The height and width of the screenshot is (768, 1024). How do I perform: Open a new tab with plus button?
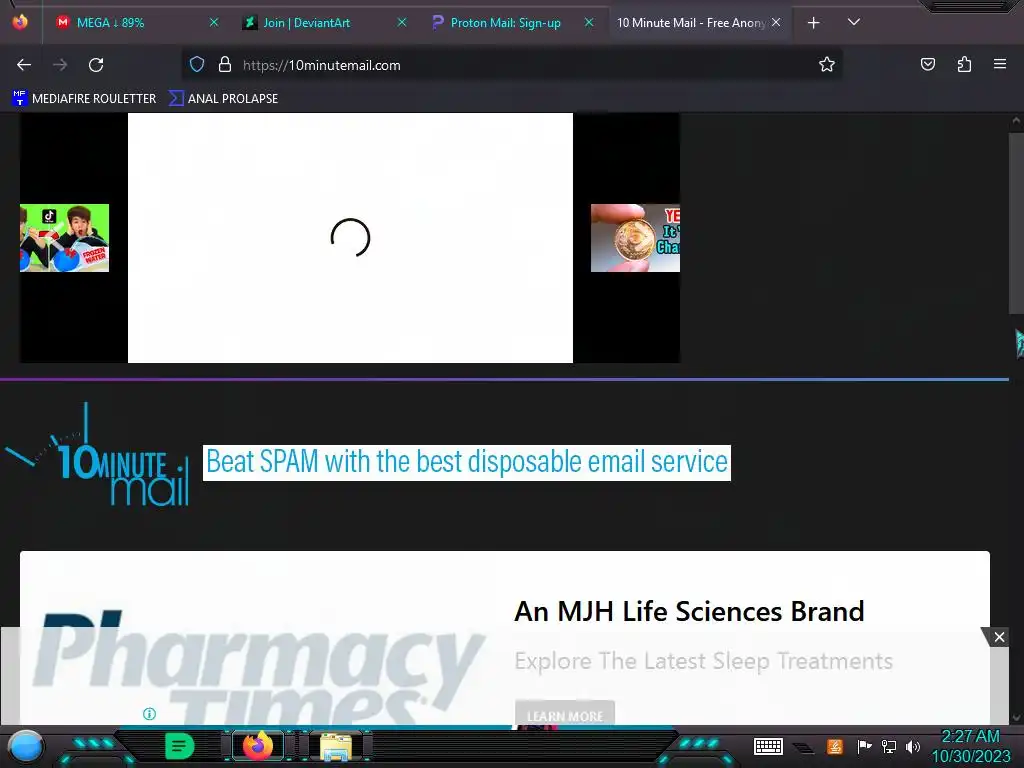[814, 23]
